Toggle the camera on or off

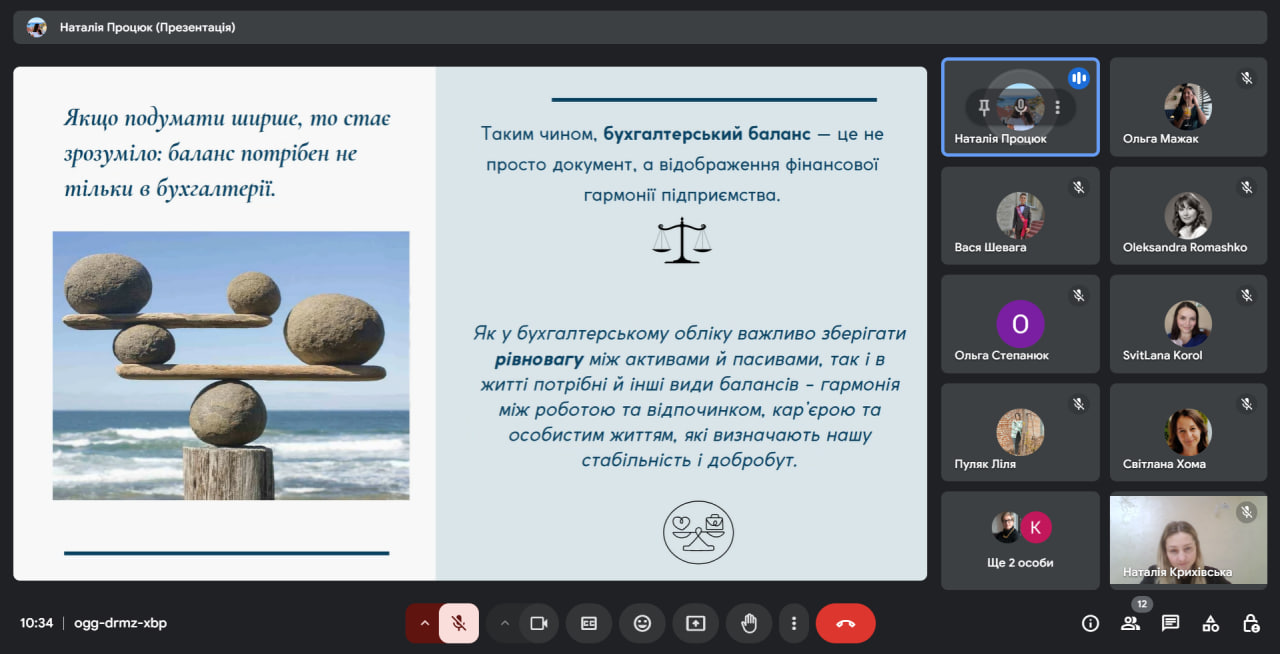(x=539, y=623)
